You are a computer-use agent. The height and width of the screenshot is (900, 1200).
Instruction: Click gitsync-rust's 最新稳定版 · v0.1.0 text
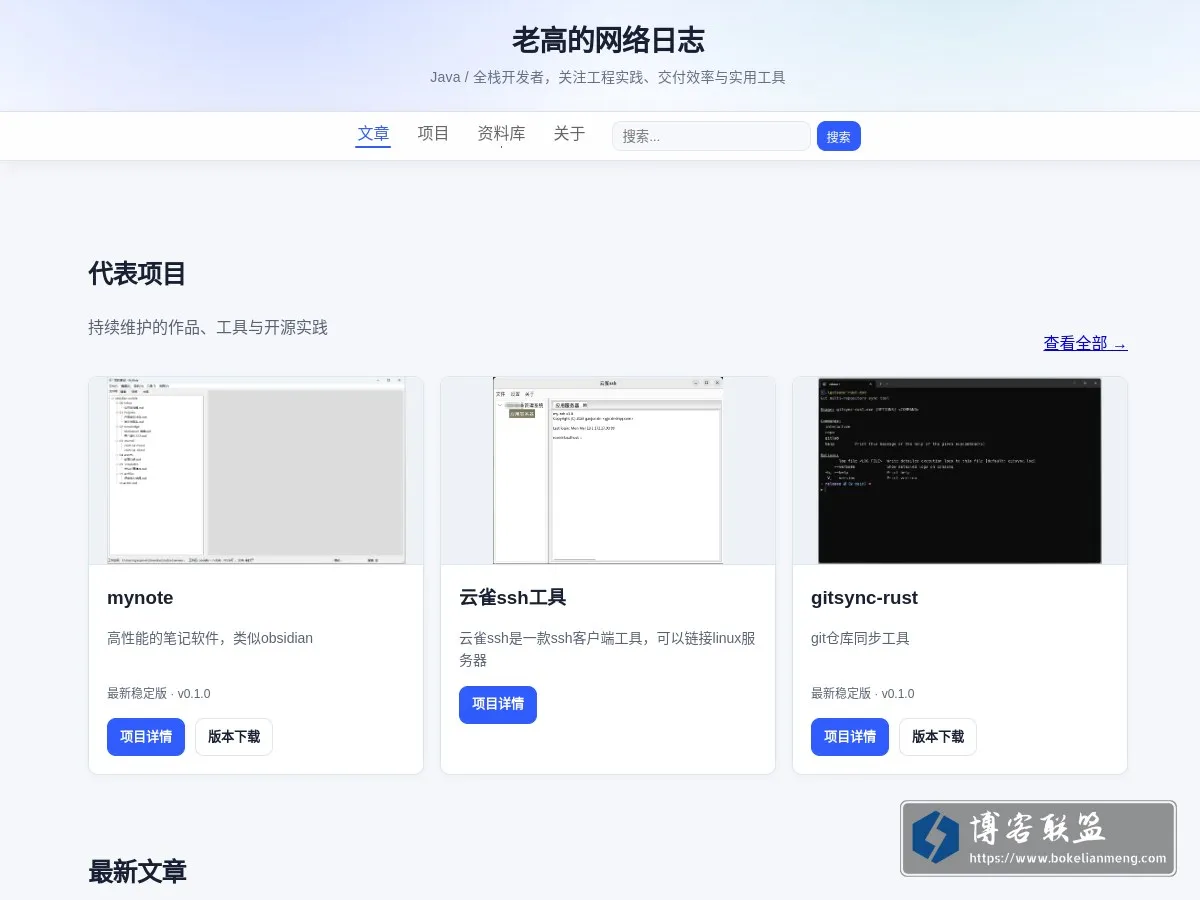pyautogui.click(x=863, y=694)
